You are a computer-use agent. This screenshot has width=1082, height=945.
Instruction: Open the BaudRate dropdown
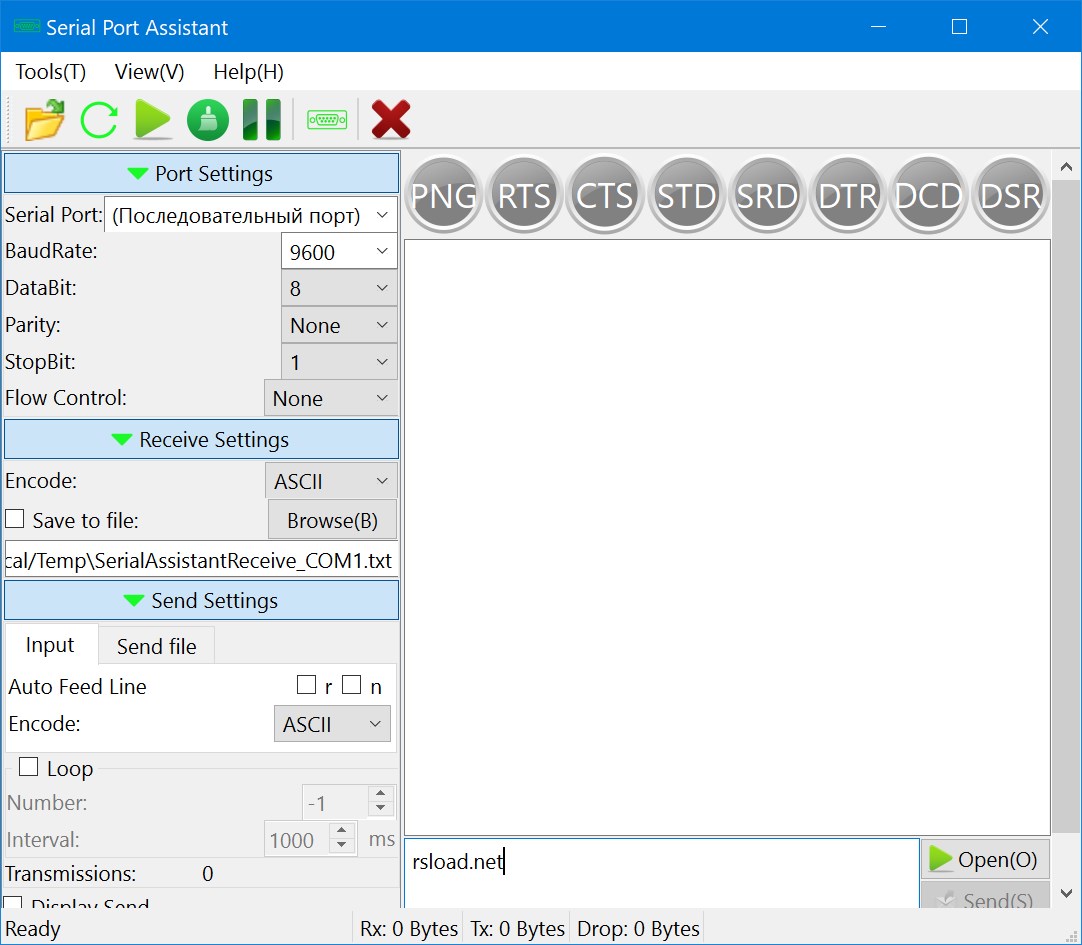click(339, 252)
